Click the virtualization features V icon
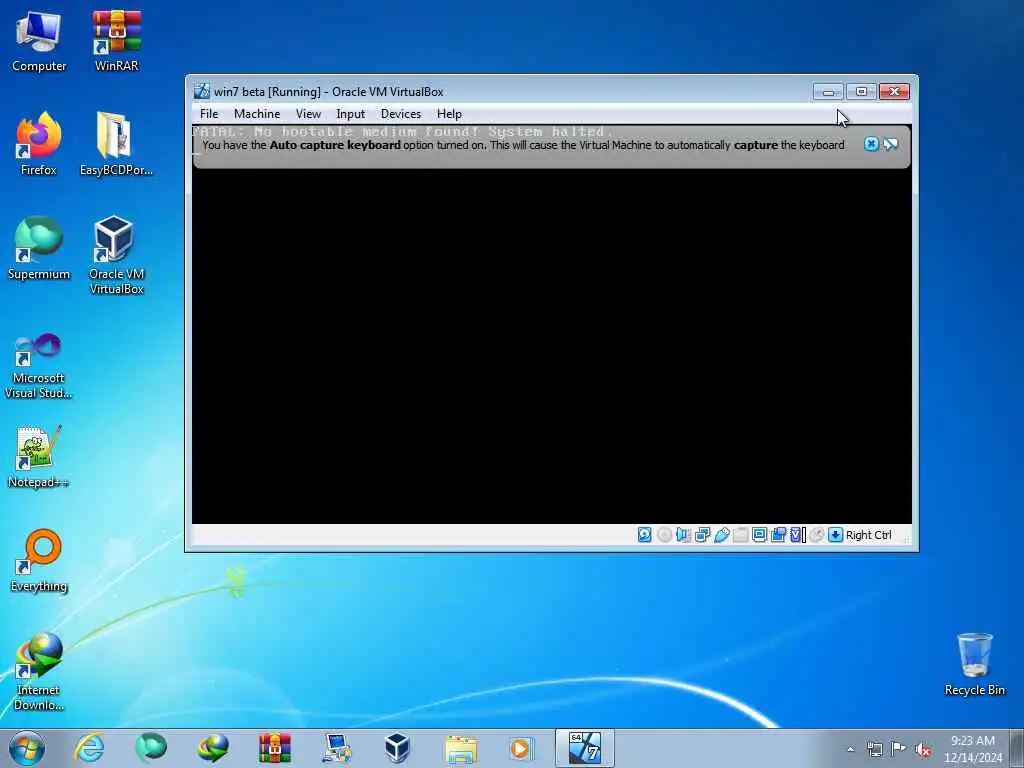Screen dimensions: 1024x768 coord(797,535)
